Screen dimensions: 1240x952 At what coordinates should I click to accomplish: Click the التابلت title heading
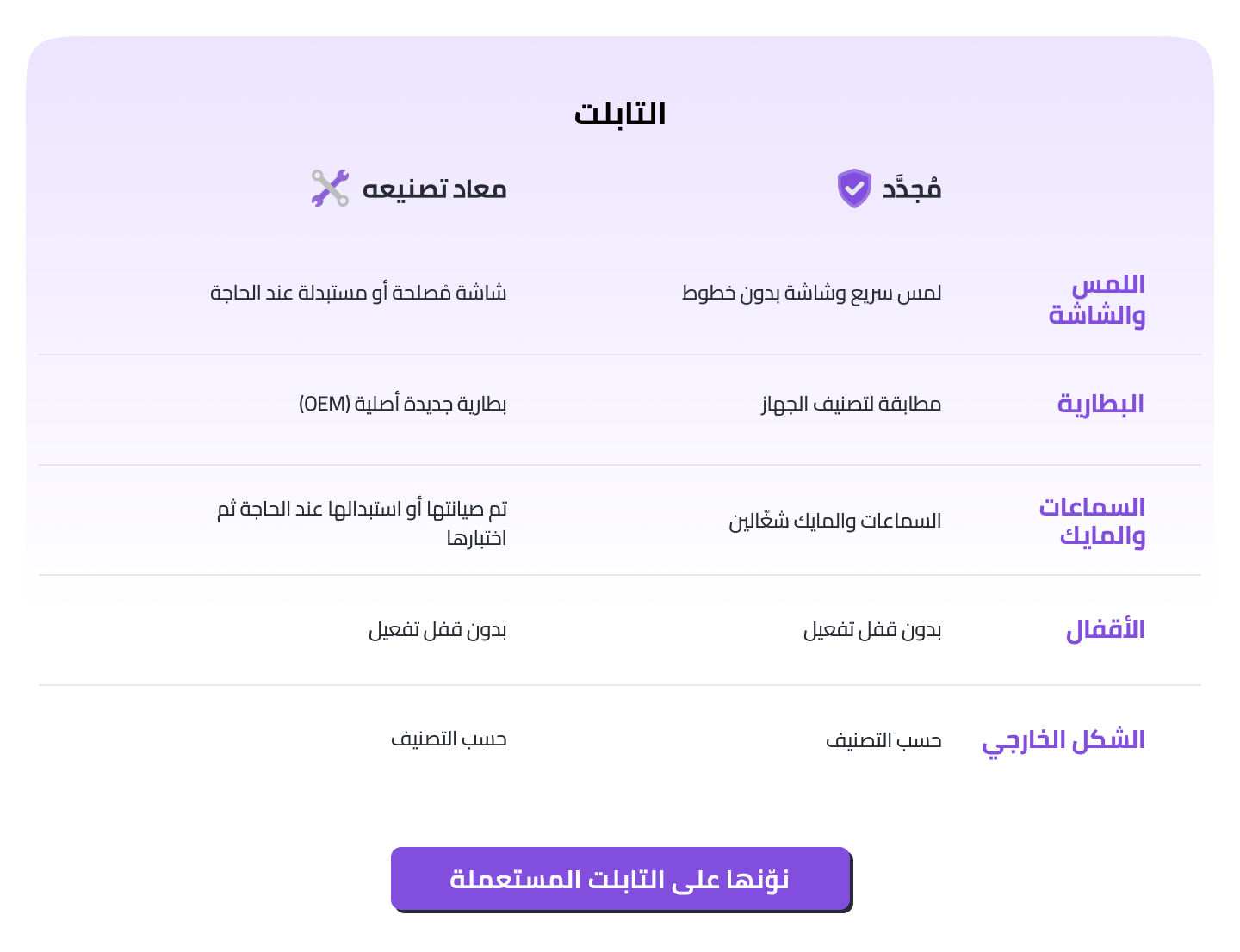click(x=620, y=114)
